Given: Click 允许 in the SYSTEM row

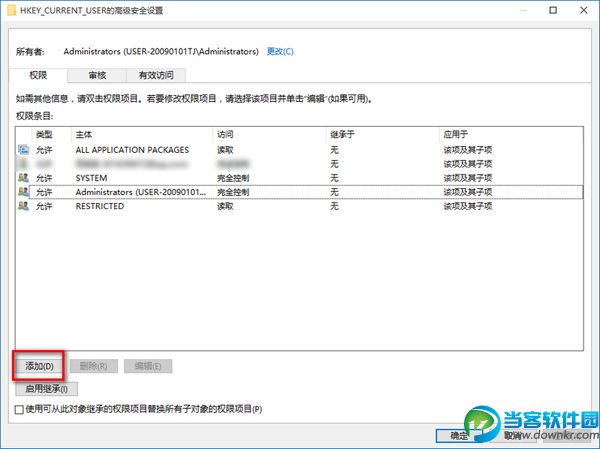Looking at the screenshot, I should click(44, 178).
